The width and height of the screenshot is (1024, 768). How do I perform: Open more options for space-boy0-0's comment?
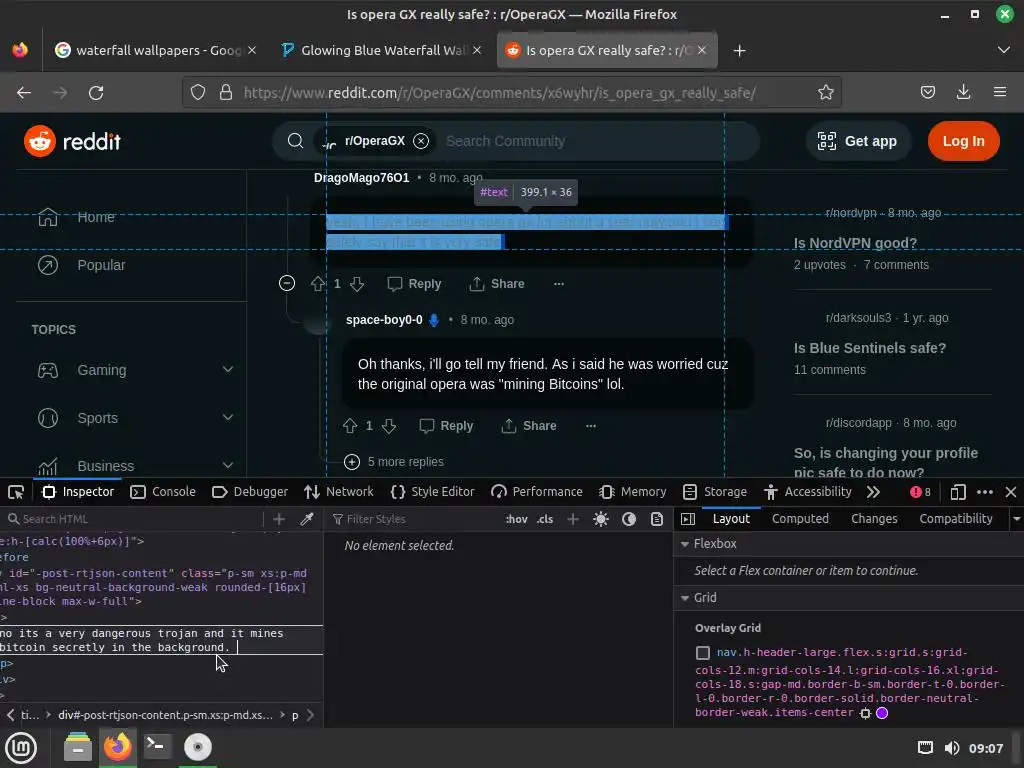click(590, 426)
